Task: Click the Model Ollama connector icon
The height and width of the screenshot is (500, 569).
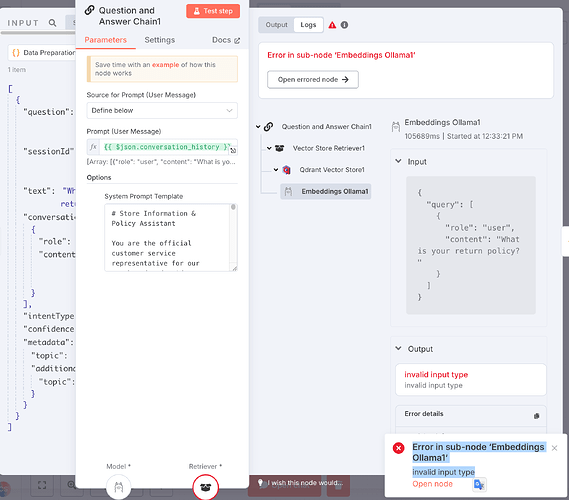Action: [119, 487]
